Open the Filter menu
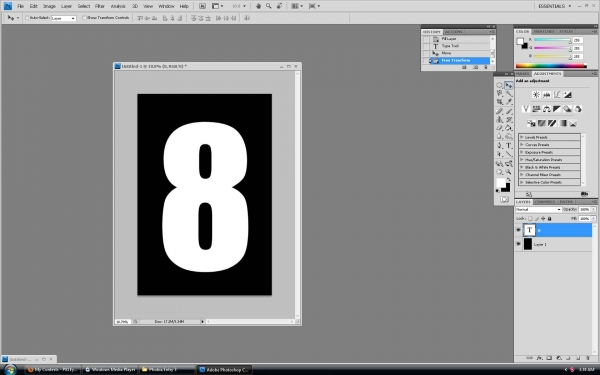 click(x=99, y=6)
